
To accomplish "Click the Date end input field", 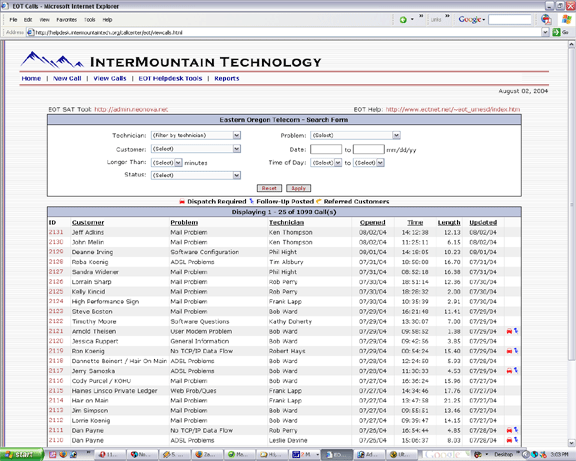I will (369, 149).
